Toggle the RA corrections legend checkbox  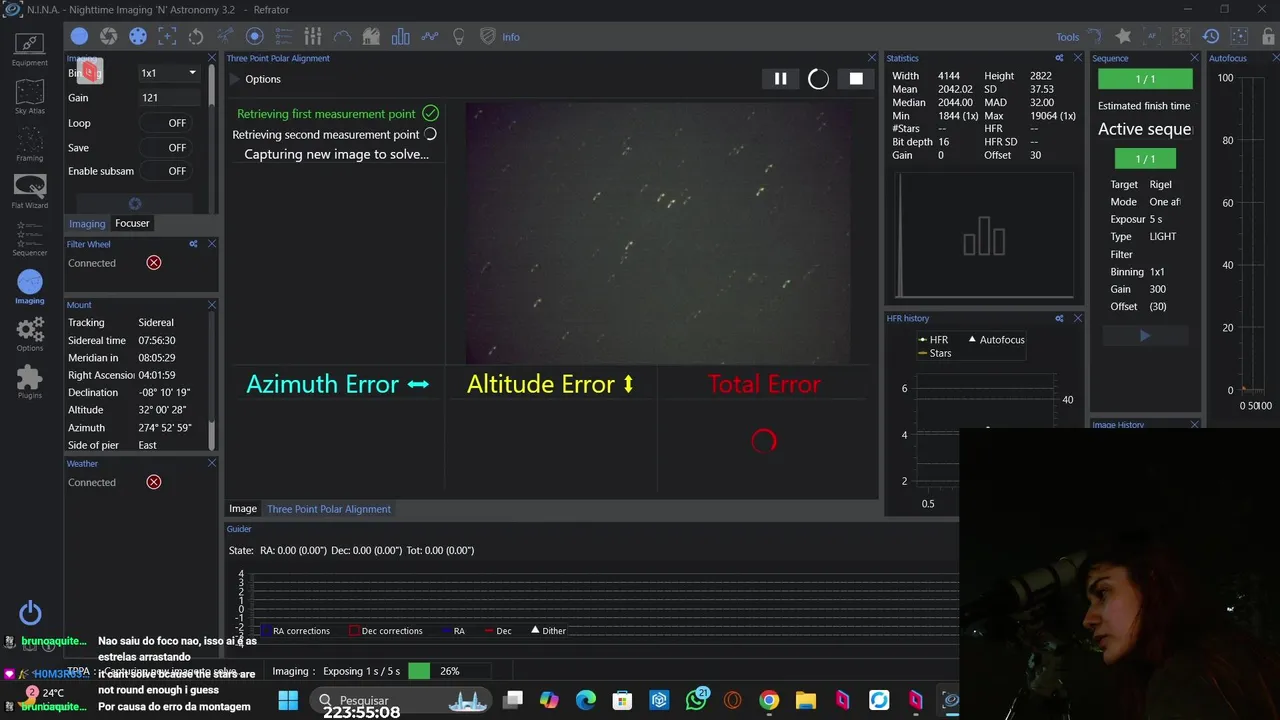pyautogui.click(x=265, y=631)
